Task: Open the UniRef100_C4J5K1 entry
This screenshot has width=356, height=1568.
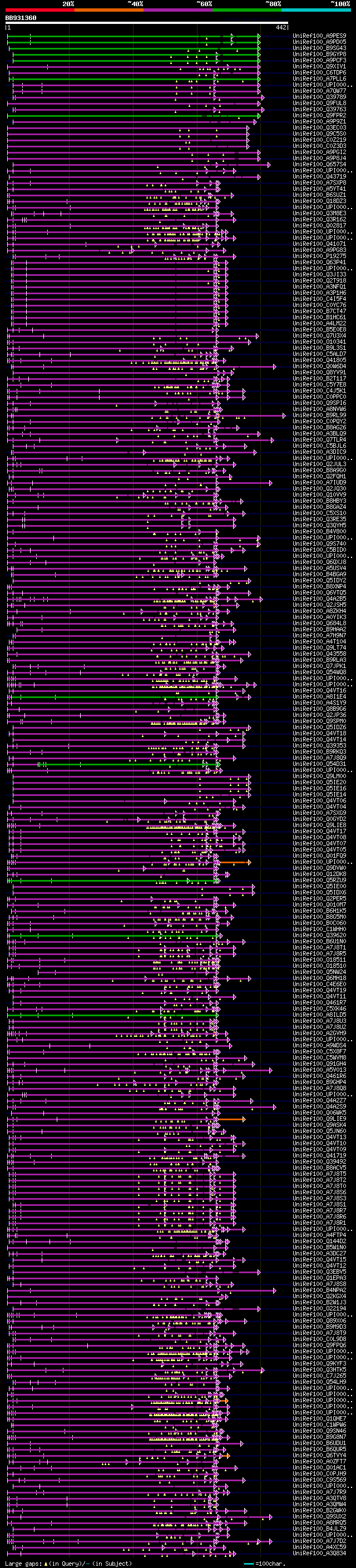Action: tap(319, 391)
